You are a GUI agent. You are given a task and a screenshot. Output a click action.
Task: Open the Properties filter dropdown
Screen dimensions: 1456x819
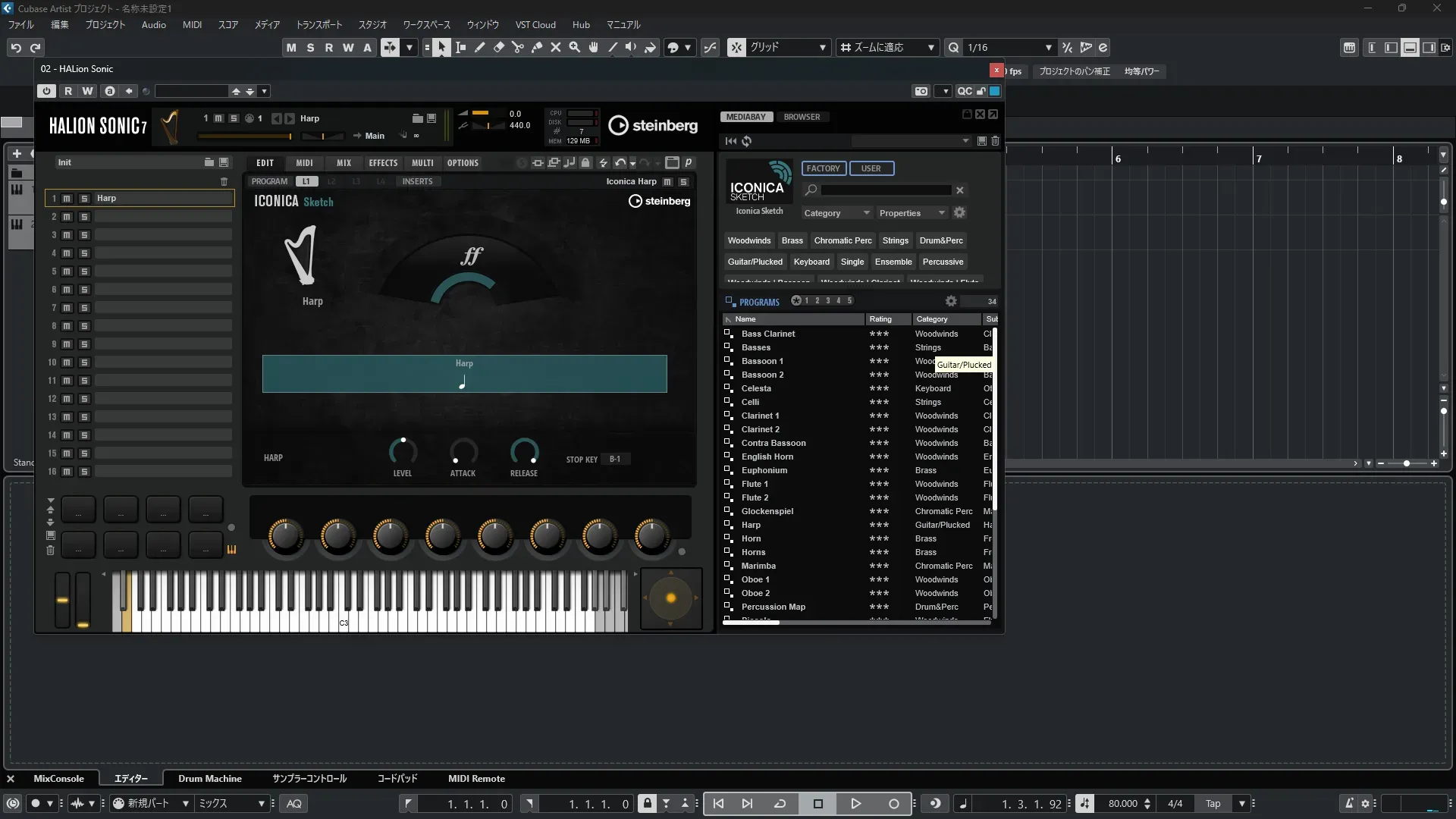pos(912,213)
